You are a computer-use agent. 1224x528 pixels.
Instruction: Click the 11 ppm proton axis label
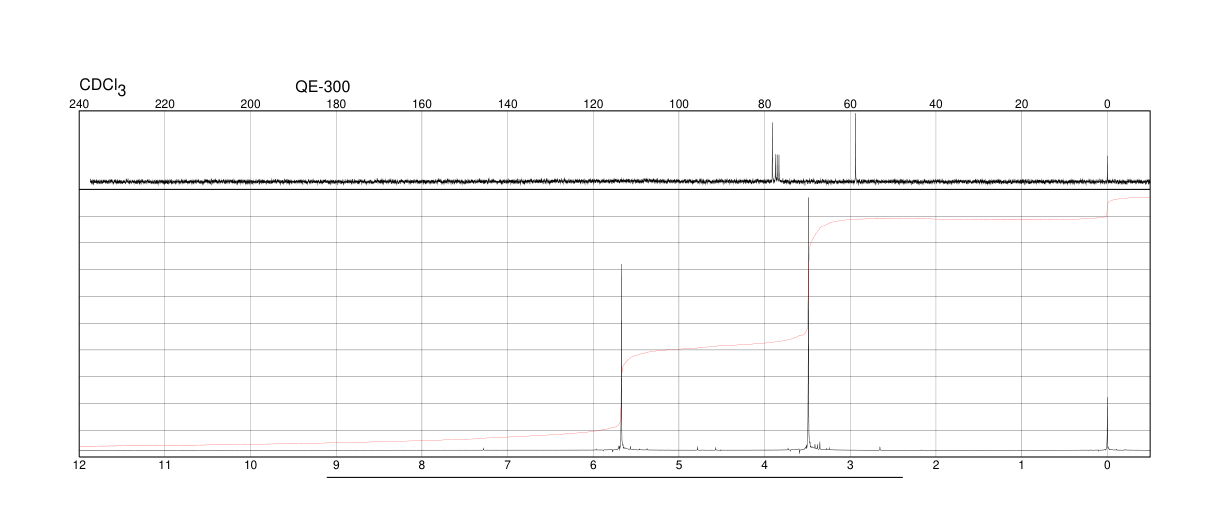(165, 466)
